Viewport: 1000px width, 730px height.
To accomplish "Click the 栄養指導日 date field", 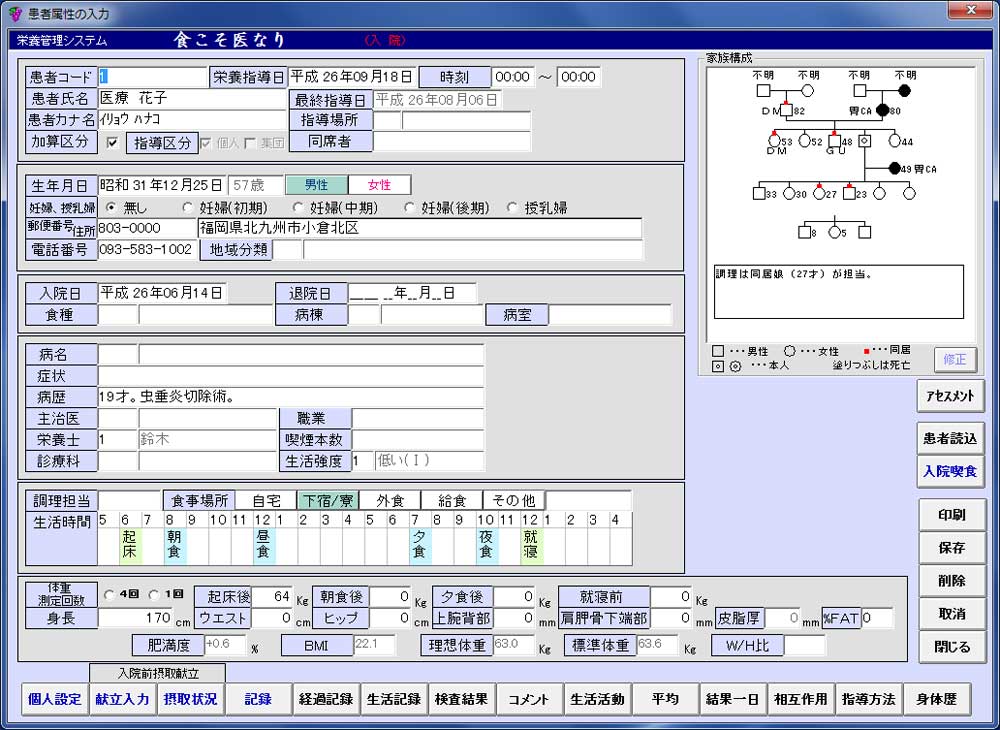I will tap(352, 77).
